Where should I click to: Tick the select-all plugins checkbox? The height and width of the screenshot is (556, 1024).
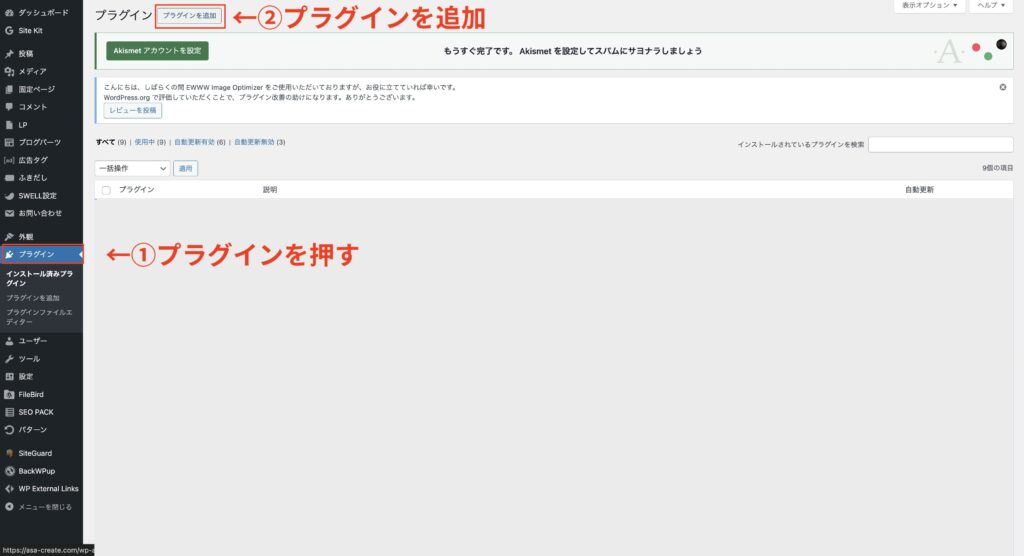(x=106, y=189)
